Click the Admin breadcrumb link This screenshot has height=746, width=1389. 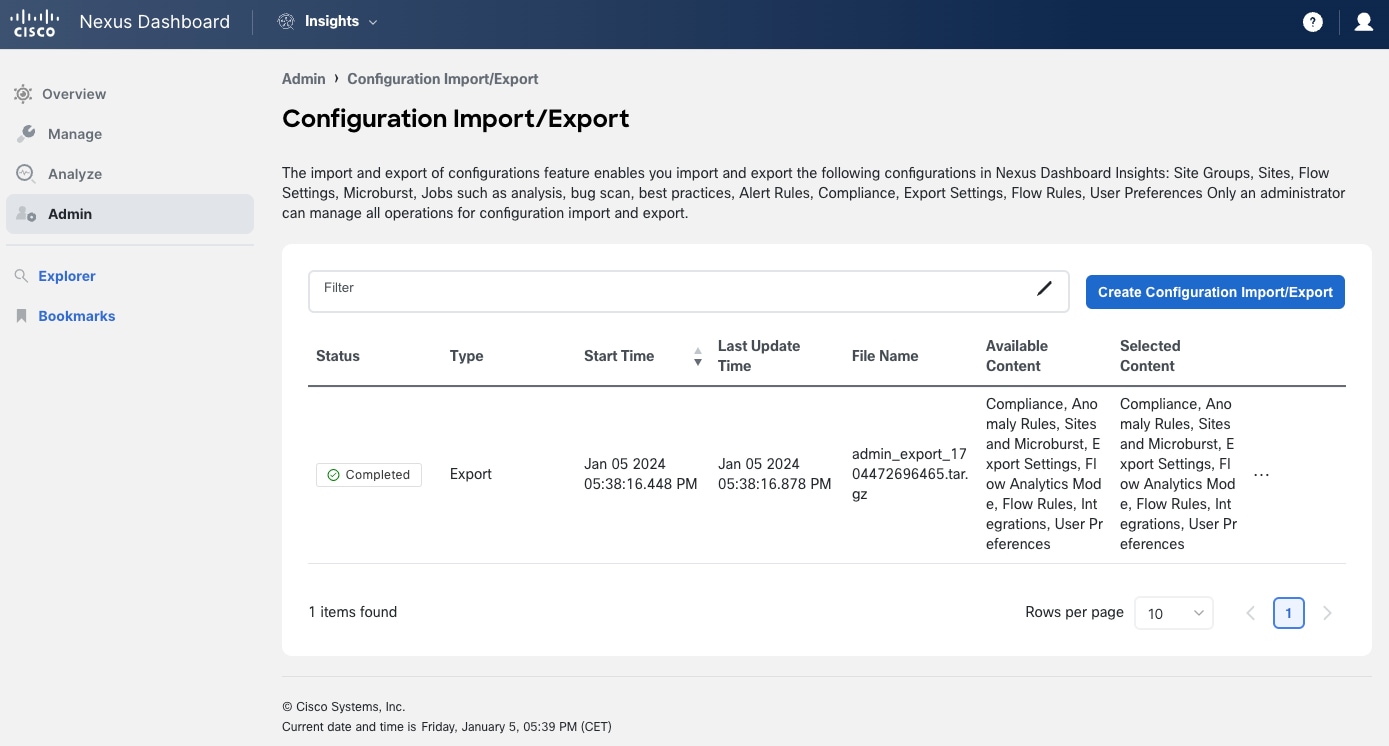coord(304,79)
